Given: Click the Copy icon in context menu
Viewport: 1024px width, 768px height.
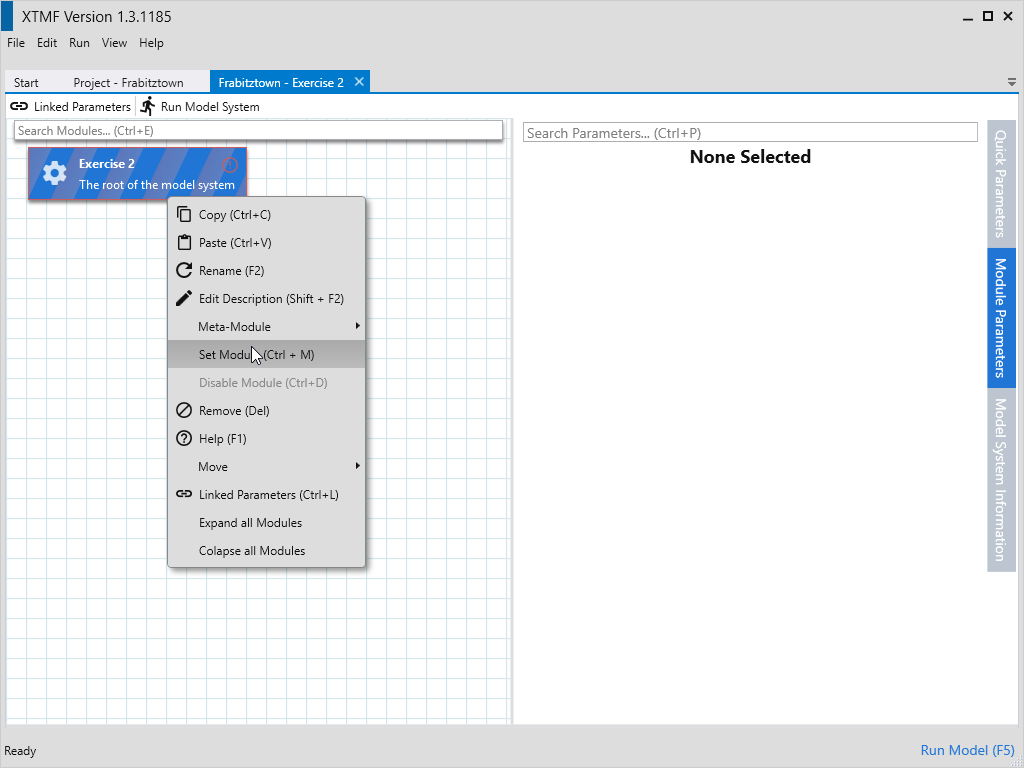Looking at the screenshot, I should tap(183, 215).
